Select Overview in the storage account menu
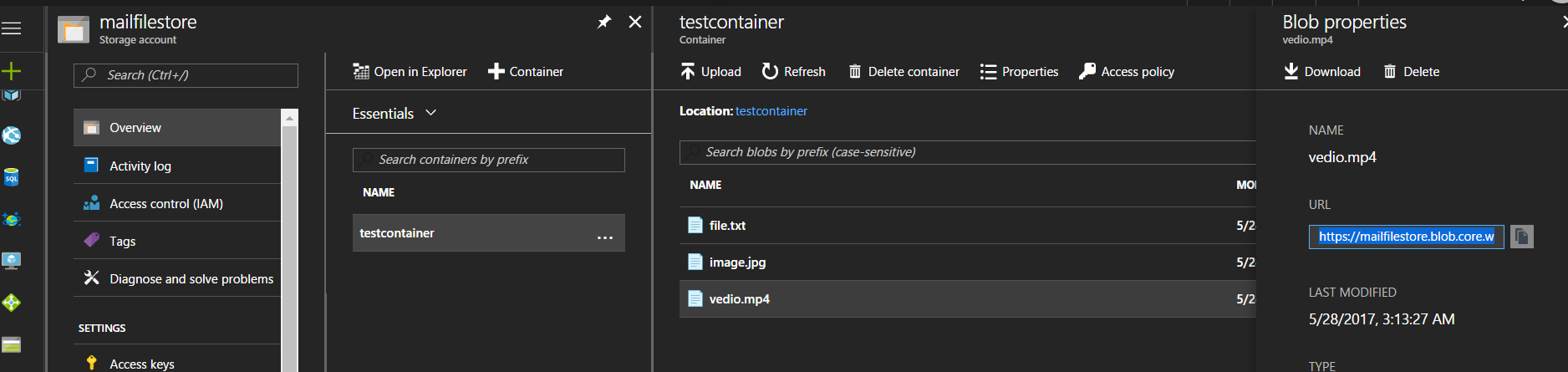This screenshot has height=372, width=1568. pyautogui.click(x=177, y=128)
